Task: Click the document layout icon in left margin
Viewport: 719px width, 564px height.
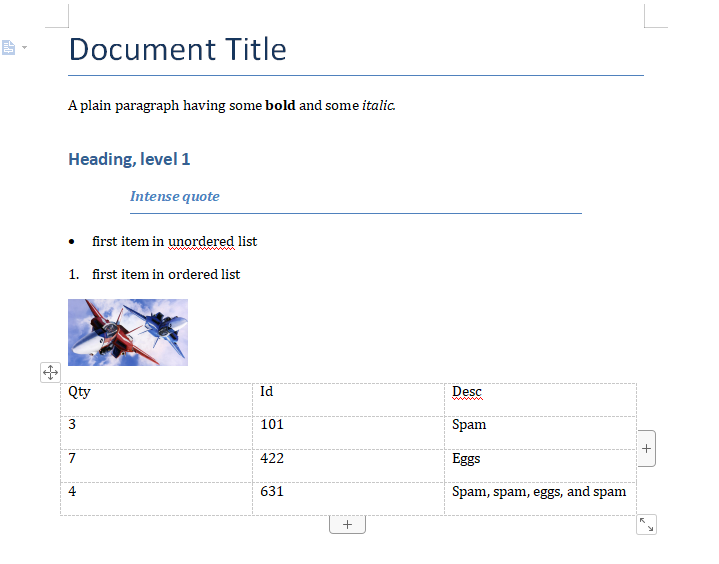Action: 9,48
